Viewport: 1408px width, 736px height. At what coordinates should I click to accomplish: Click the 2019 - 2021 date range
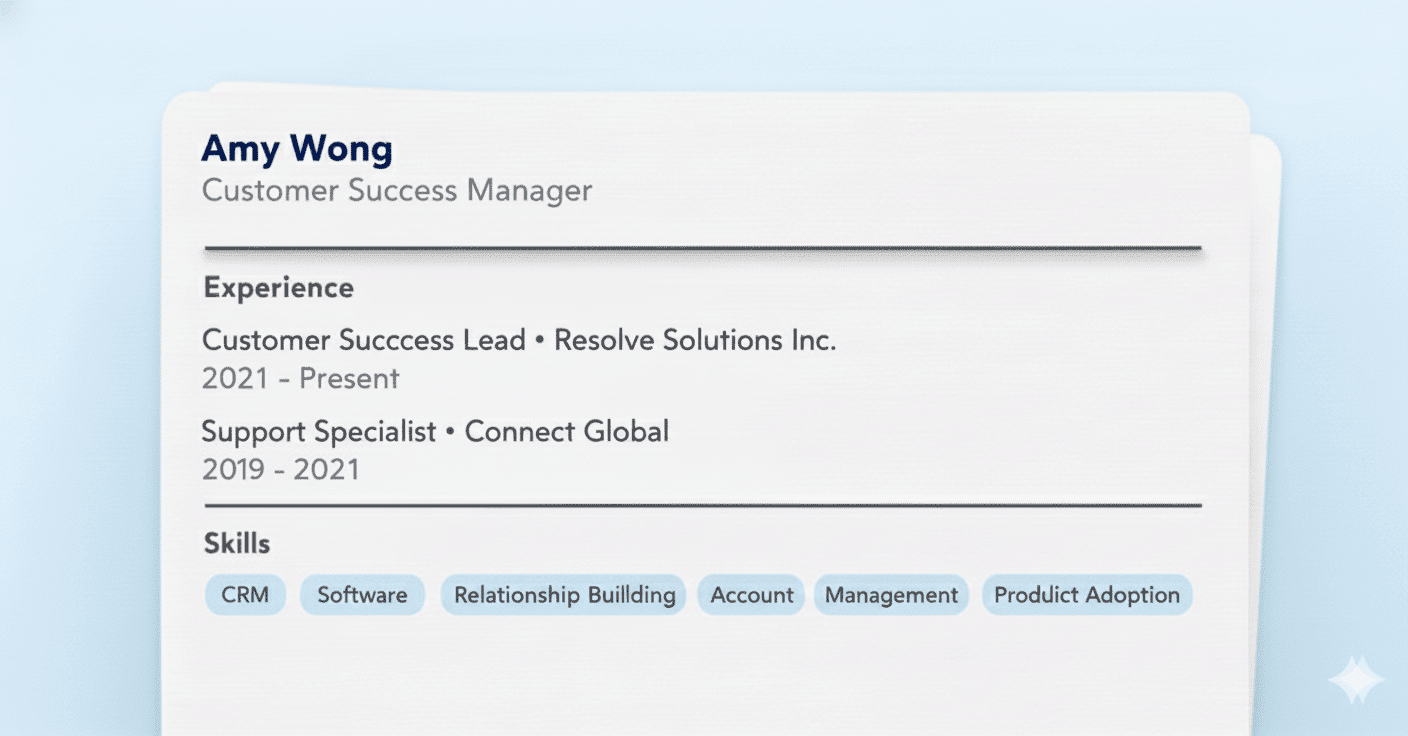280,470
